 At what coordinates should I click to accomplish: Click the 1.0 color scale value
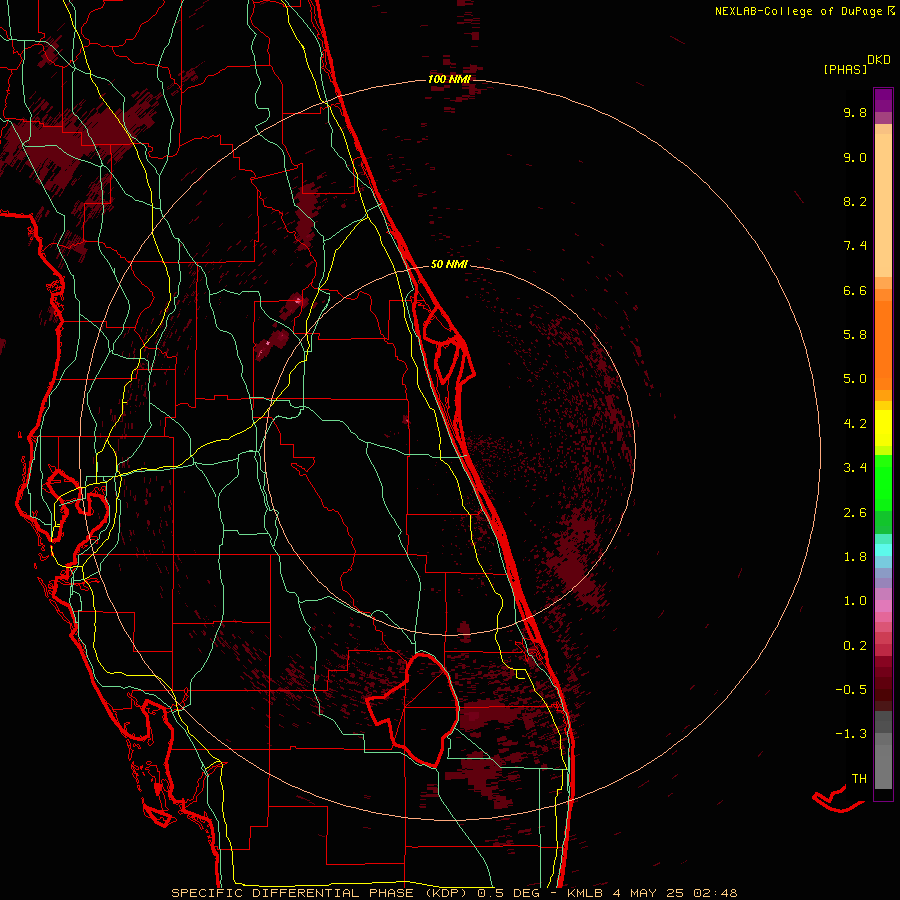pos(855,601)
